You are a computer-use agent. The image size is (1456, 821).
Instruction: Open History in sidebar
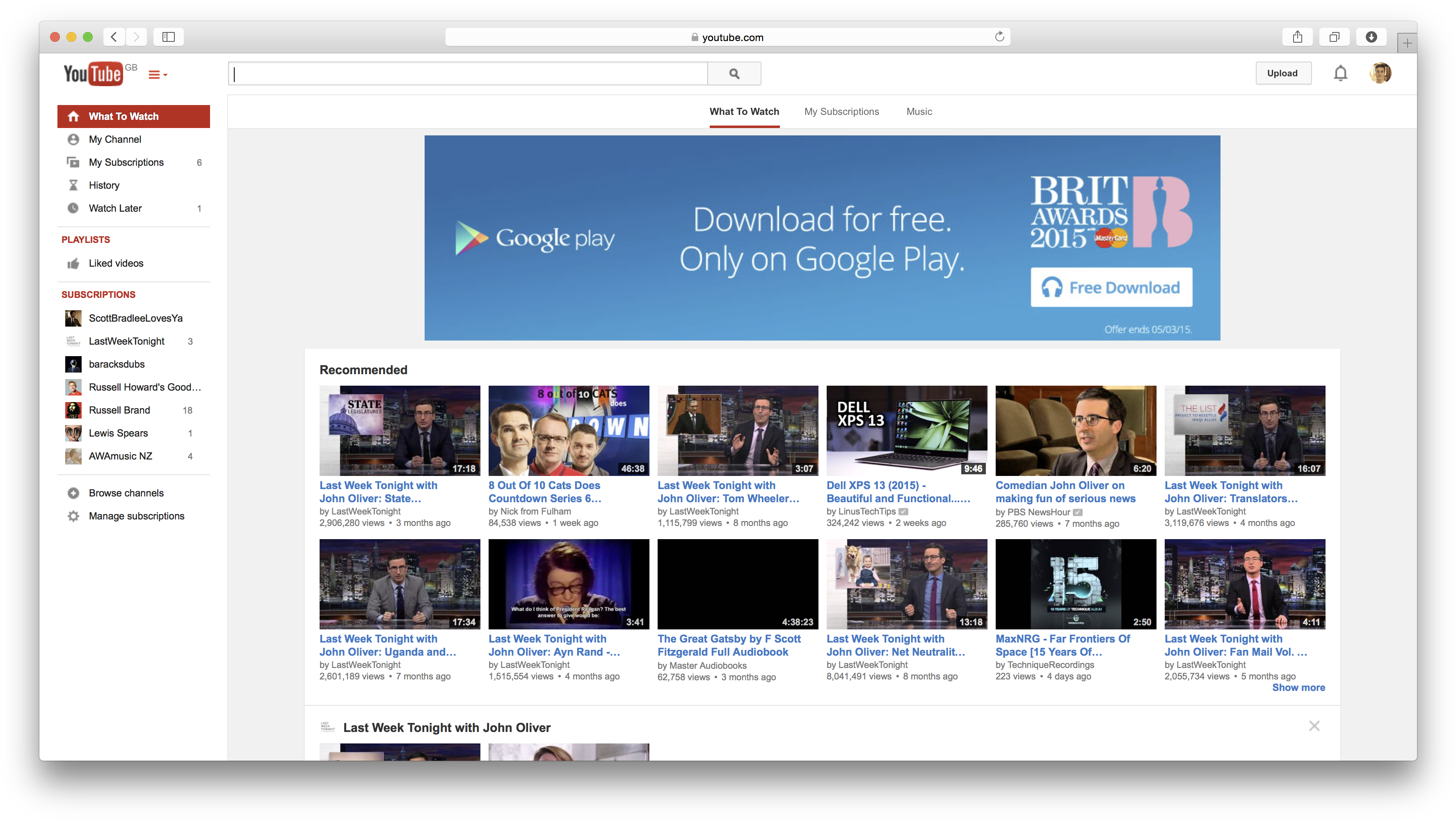pyautogui.click(x=133, y=185)
